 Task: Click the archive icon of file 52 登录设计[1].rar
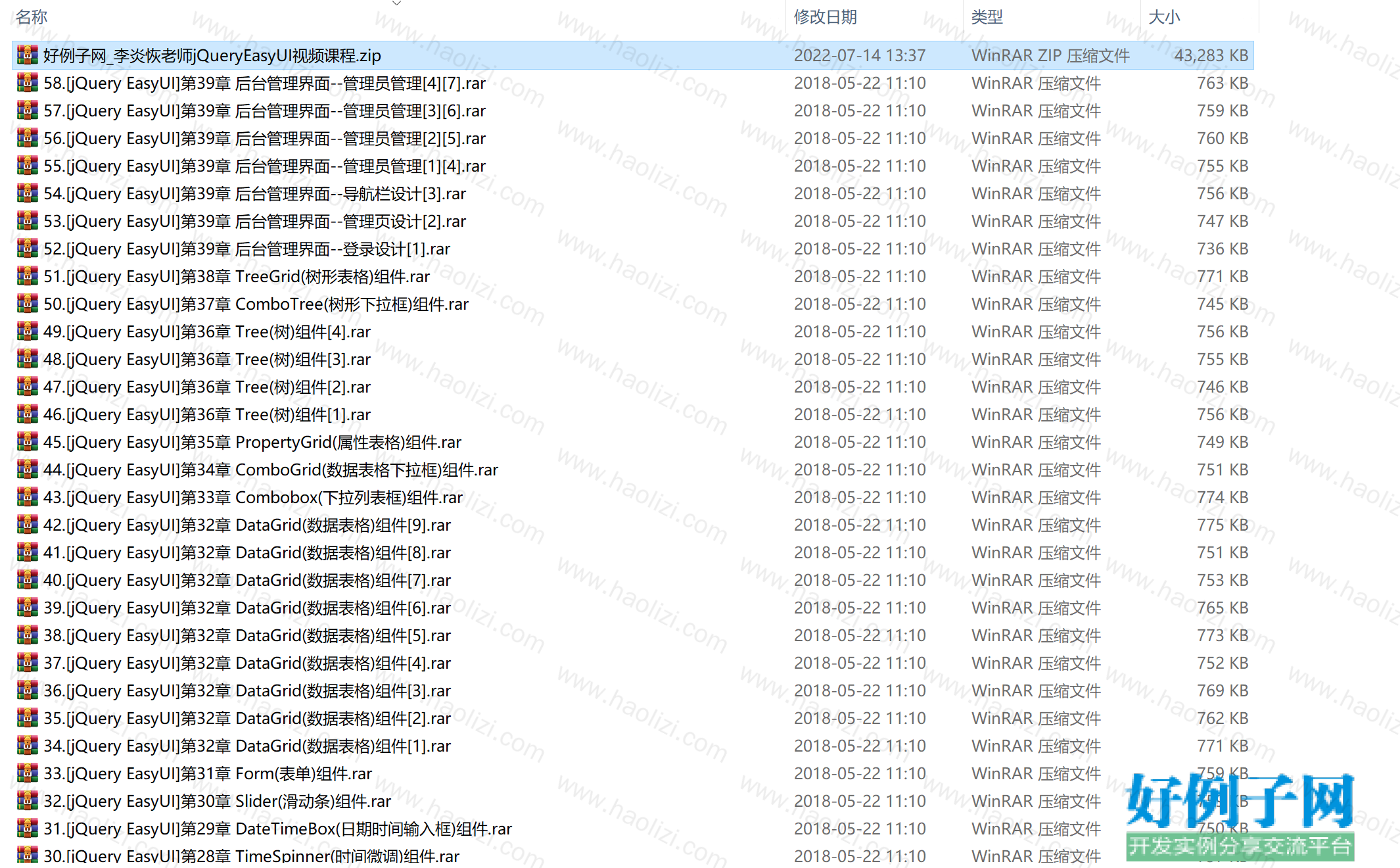(27, 249)
